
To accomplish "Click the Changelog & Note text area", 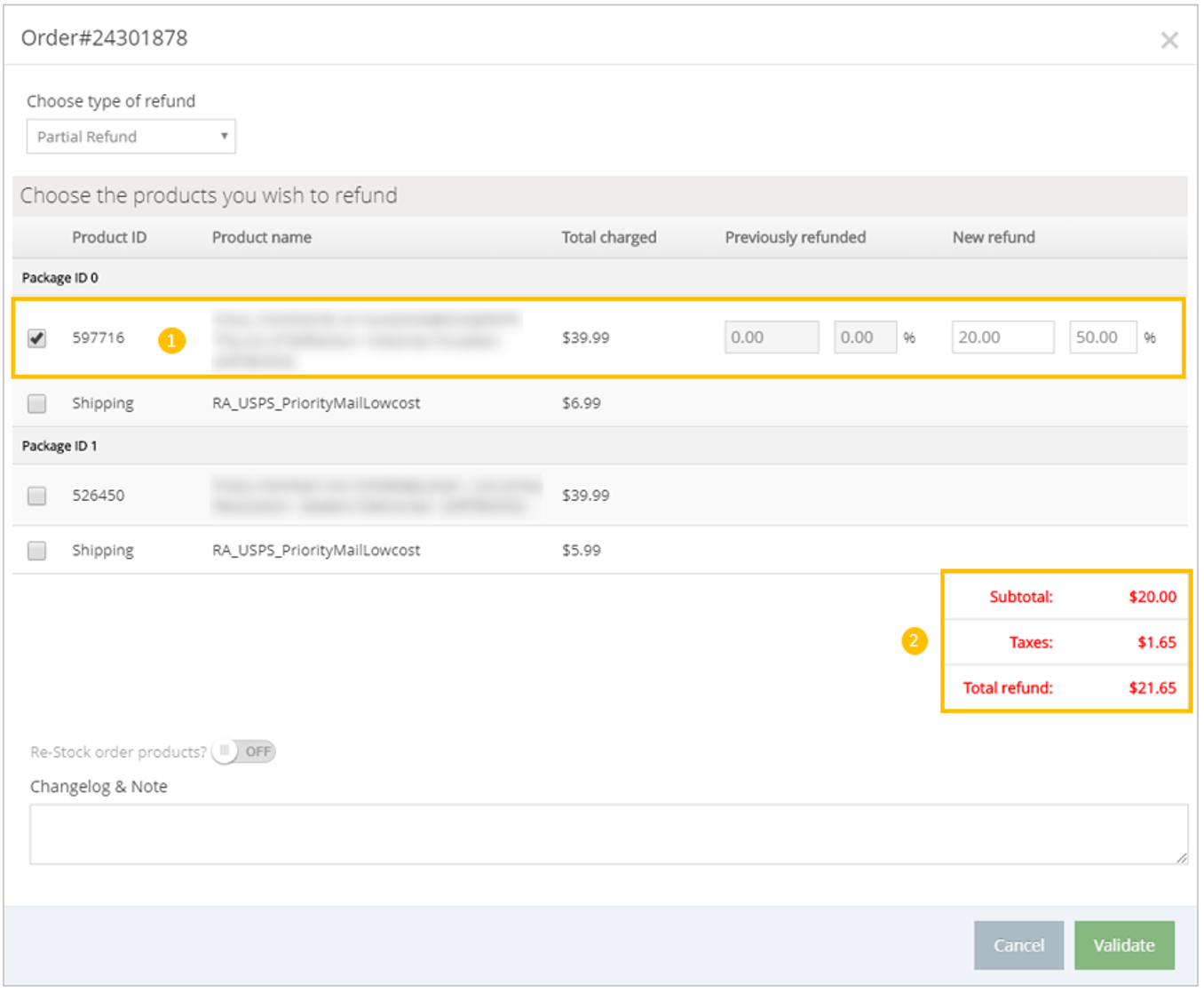I will tap(607, 834).
